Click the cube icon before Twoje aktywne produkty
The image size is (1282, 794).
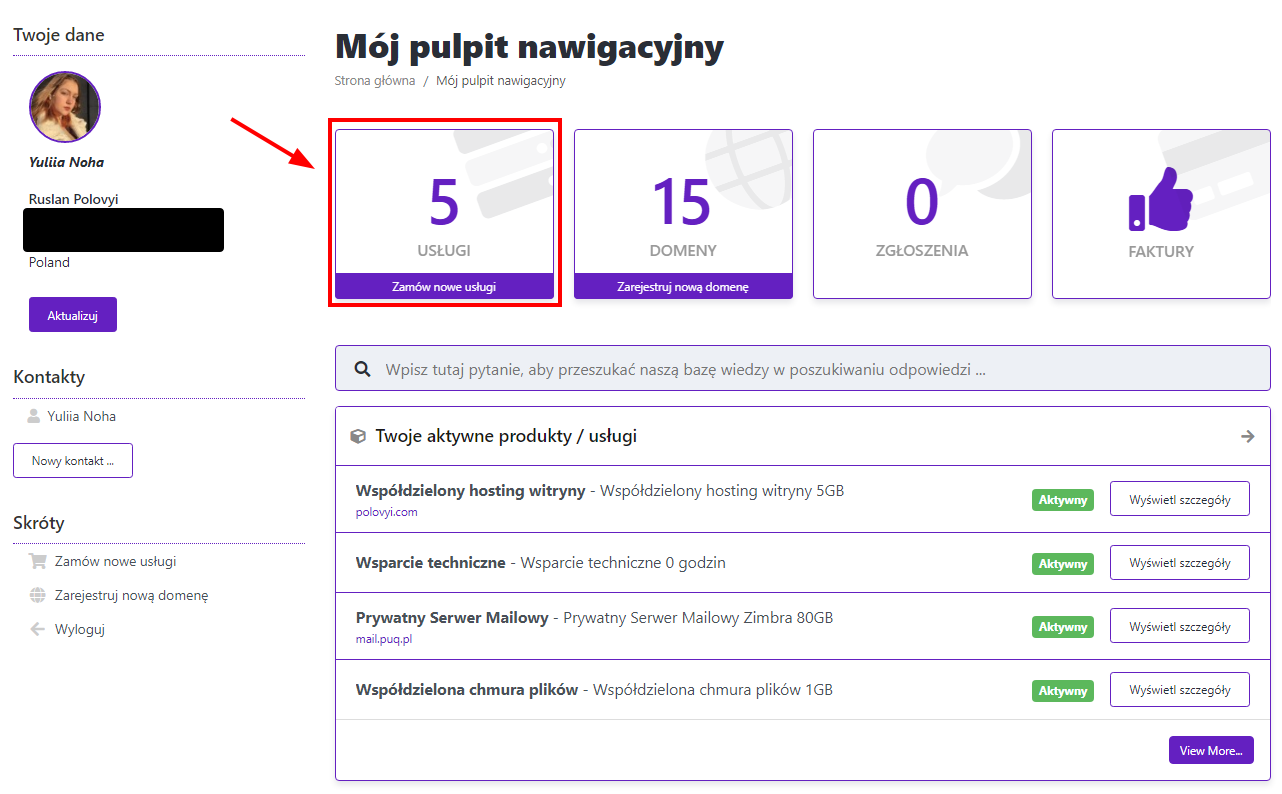(x=358, y=436)
